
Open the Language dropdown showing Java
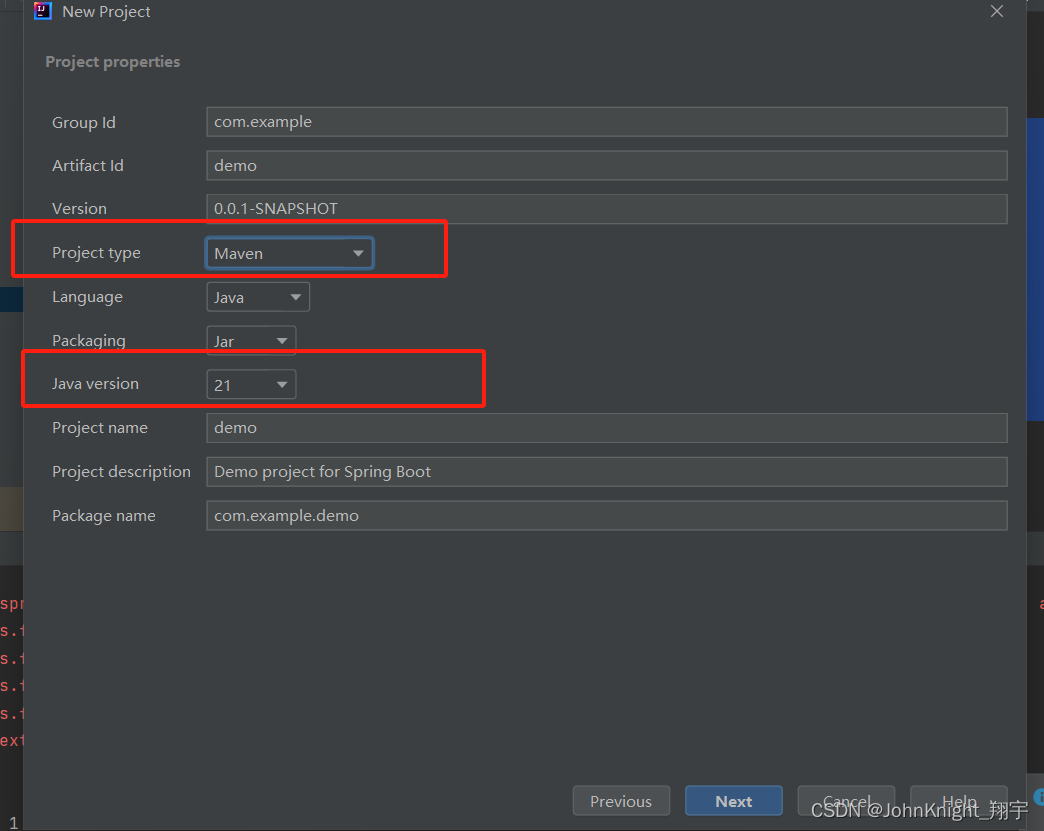coord(257,296)
